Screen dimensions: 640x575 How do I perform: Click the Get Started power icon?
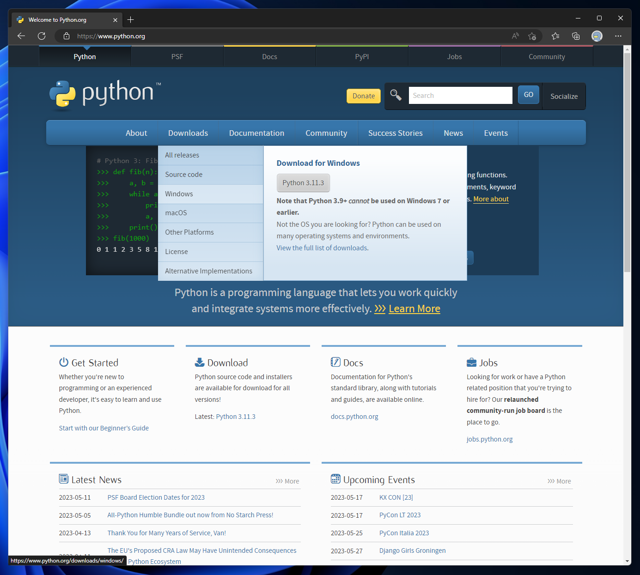(64, 362)
